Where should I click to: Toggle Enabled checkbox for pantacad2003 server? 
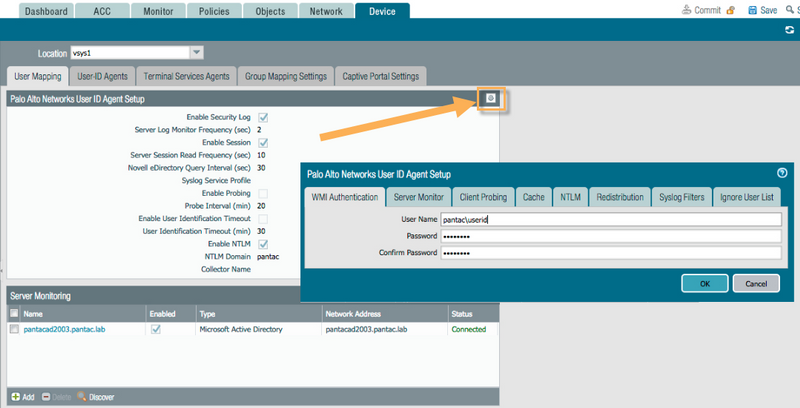click(x=156, y=329)
